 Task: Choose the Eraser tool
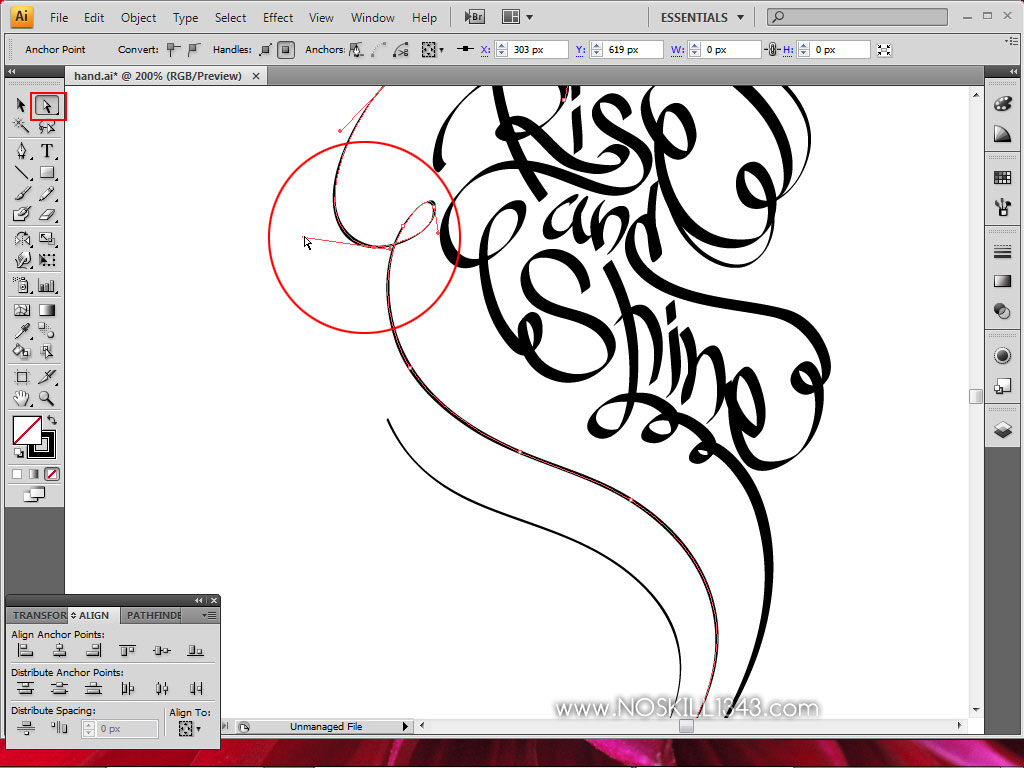point(46,214)
